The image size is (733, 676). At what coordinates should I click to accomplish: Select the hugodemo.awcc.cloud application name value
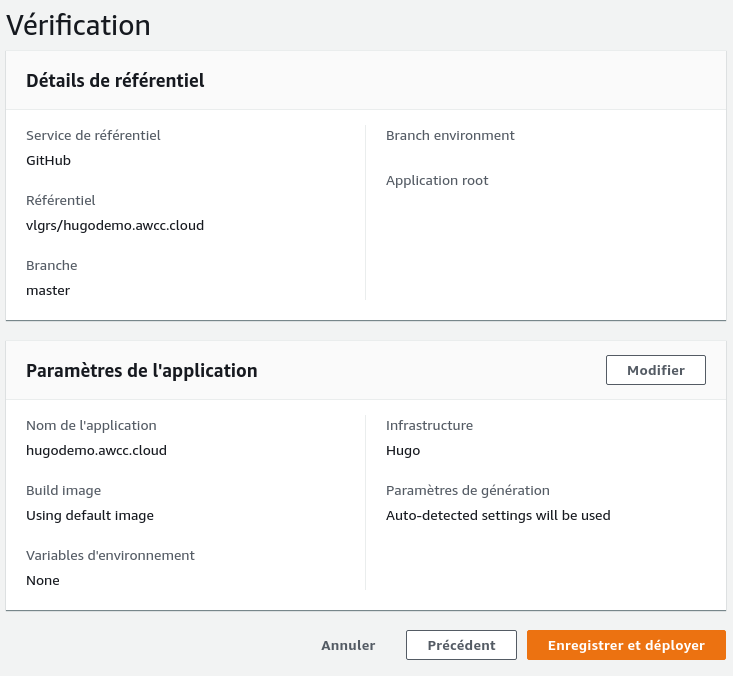tap(96, 450)
